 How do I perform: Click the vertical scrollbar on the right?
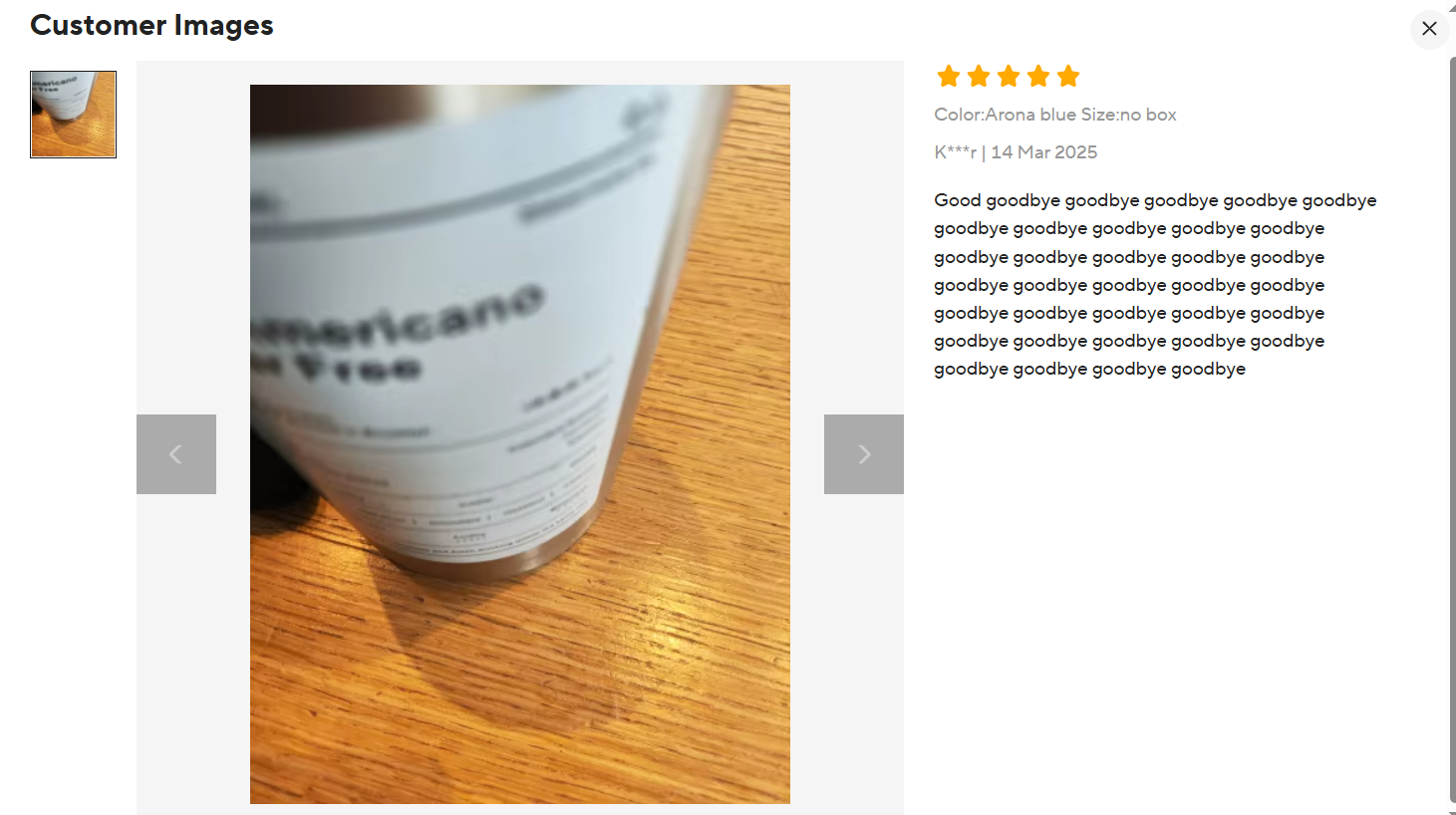pyautogui.click(x=1452, y=428)
